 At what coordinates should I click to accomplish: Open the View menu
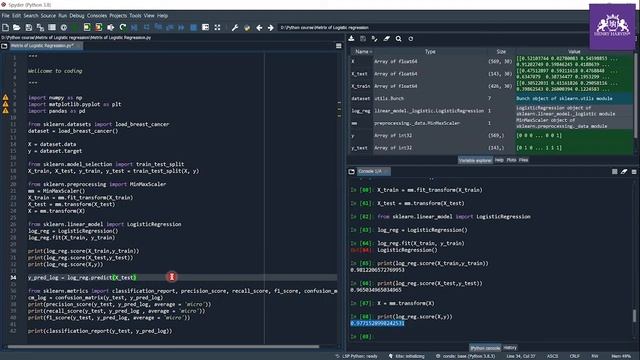click(x=149, y=16)
